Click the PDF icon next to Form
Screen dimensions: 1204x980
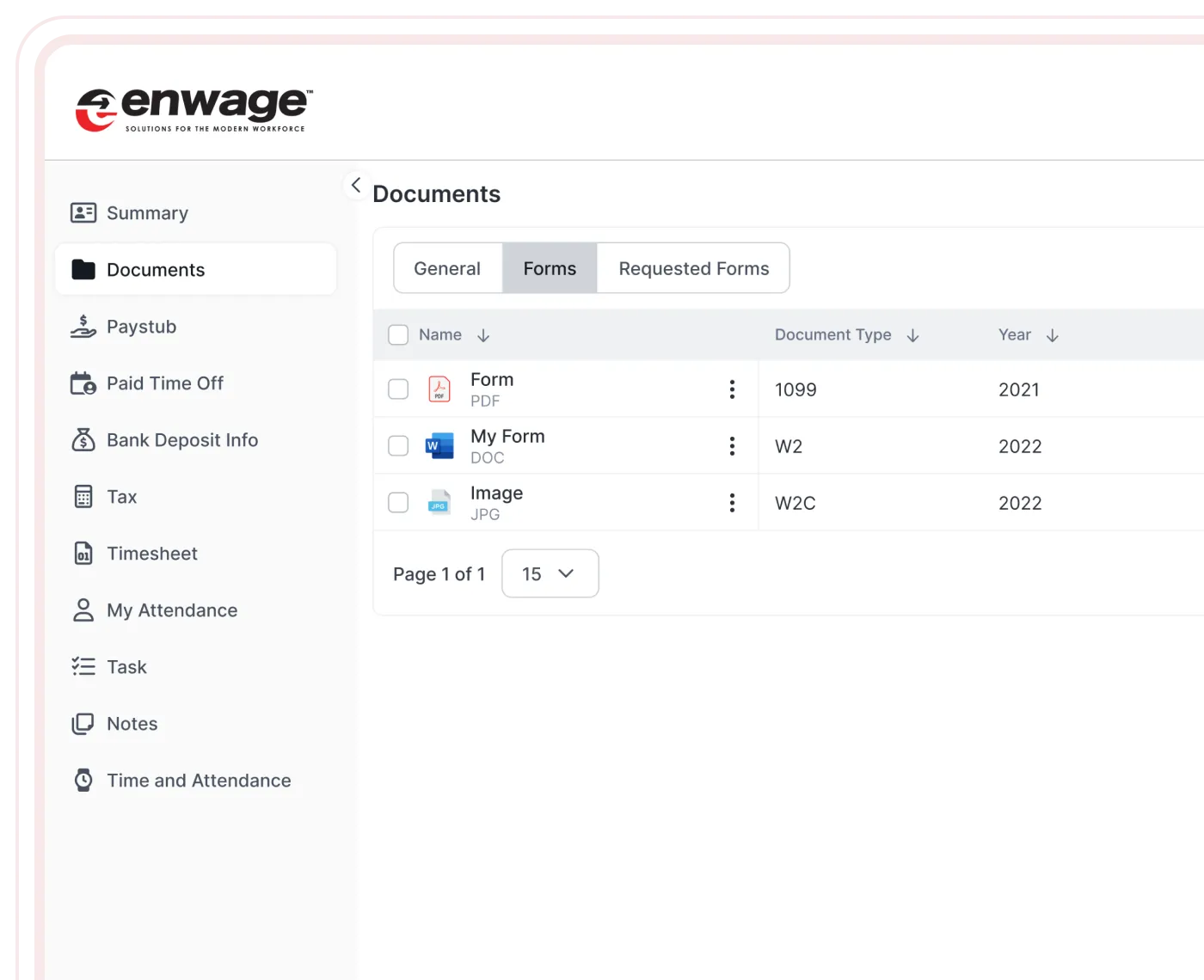pos(439,389)
